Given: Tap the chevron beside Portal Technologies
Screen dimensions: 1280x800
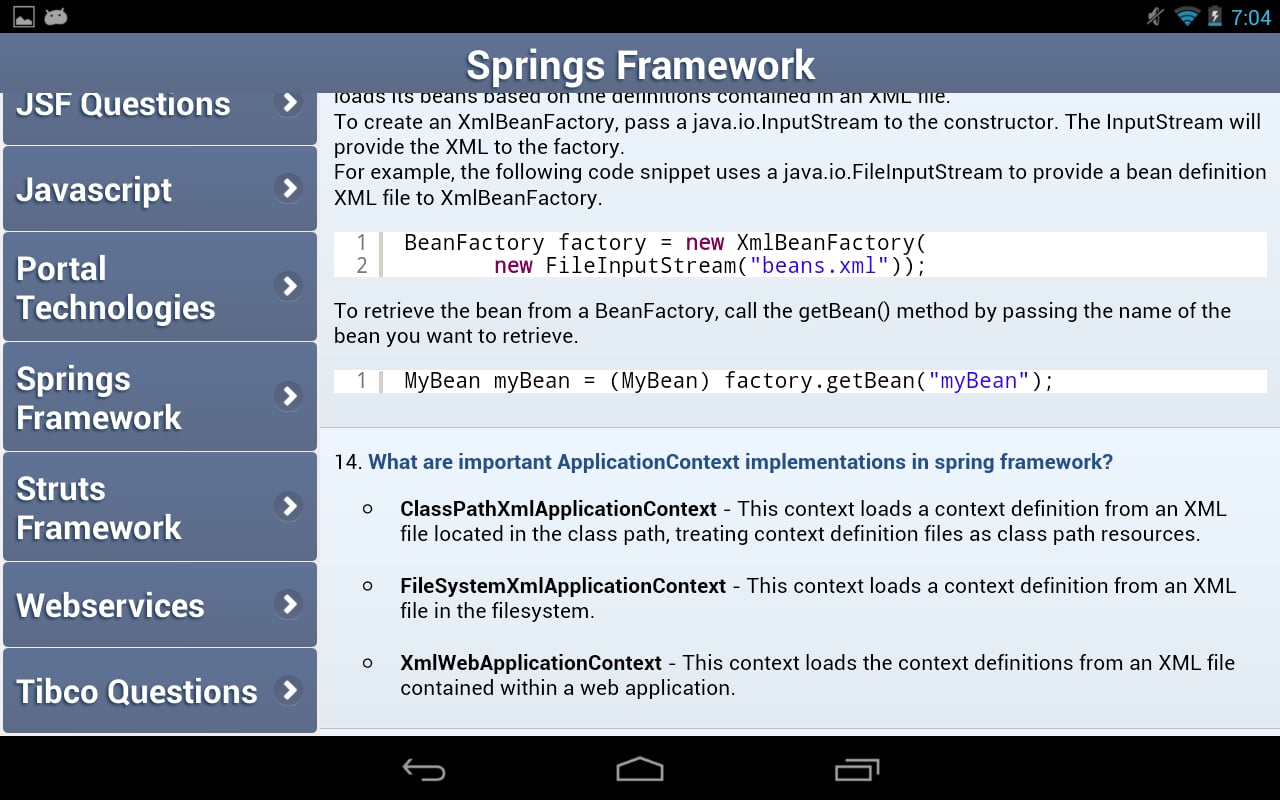Looking at the screenshot, I should [x=289, y=286].
